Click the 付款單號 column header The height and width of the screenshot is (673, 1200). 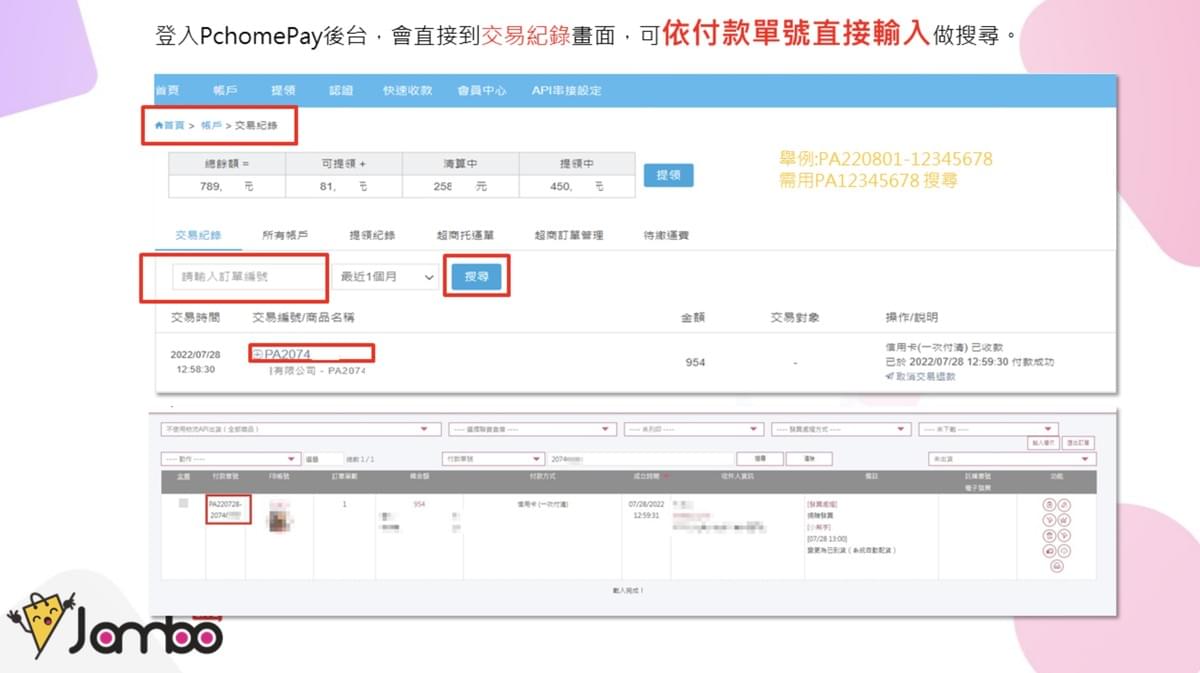pyautogui.click(x=227, y=478)
